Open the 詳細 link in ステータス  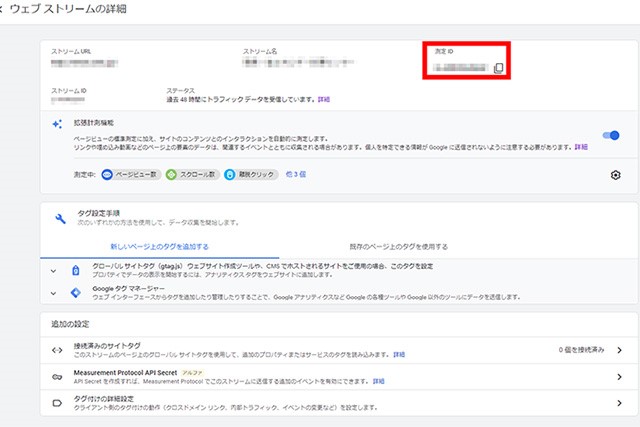pos(324,99)
